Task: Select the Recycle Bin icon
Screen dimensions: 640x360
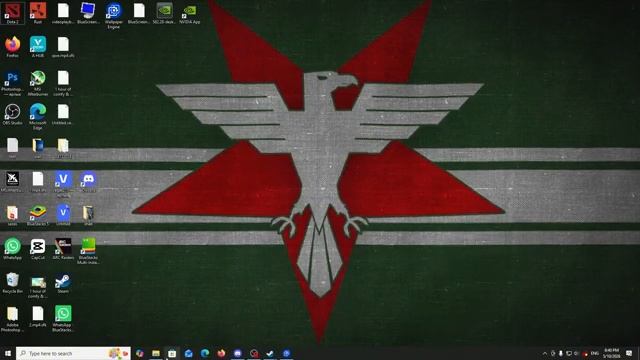Action: point(13,283)
